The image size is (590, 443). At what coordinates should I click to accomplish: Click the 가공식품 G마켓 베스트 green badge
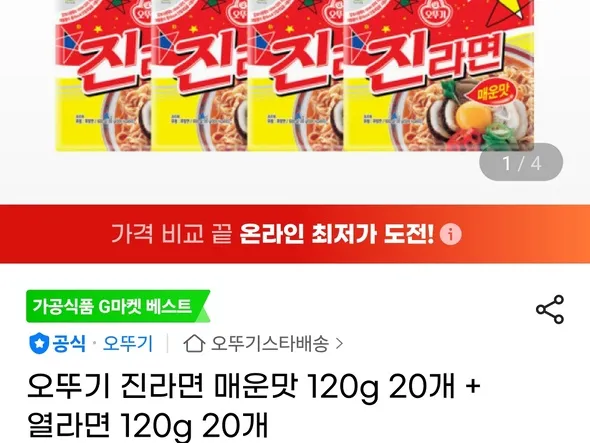(118, 306)
